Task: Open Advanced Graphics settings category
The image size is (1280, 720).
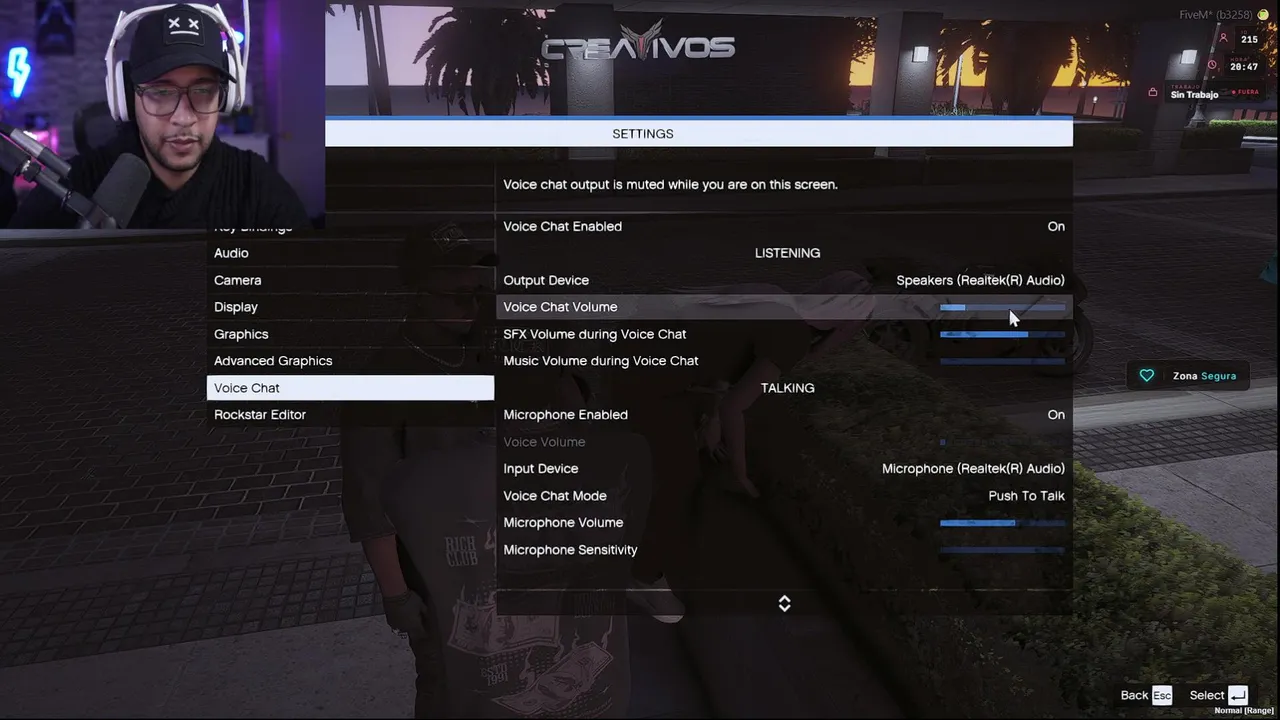Action: coord(350,361)
